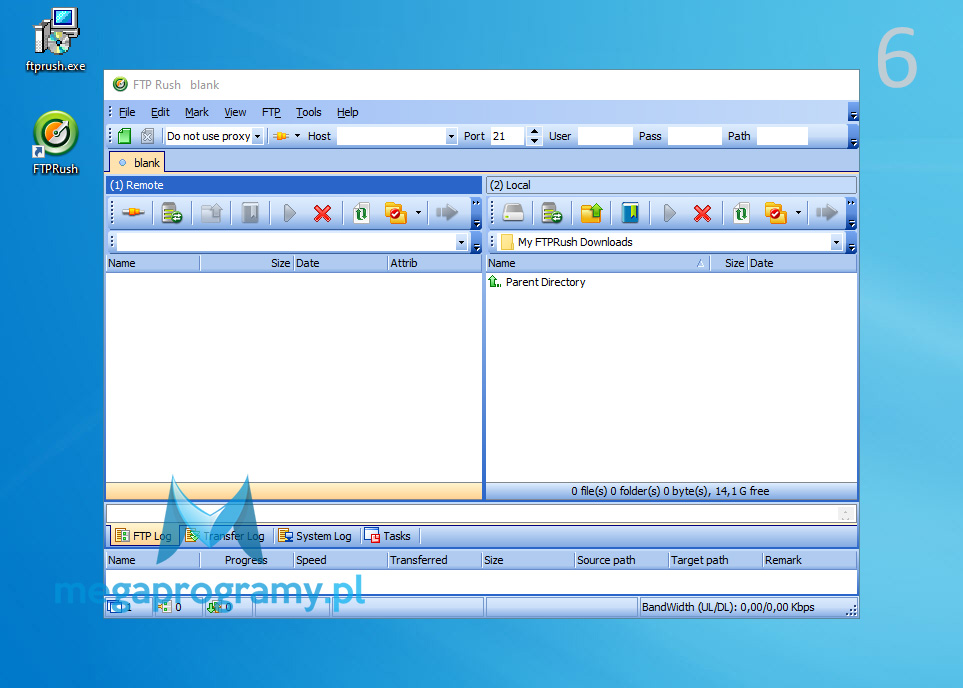This screenshot has height=688, width=963.
Task: Click the red X delete icon in Remote toolbar
Action: 322,213
